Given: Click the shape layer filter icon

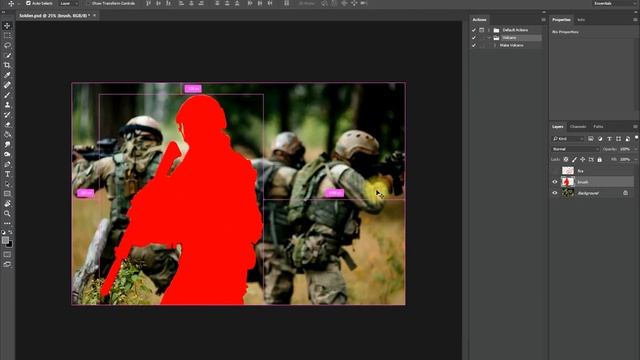Looking at the screenshot, I should pos(618,139).
